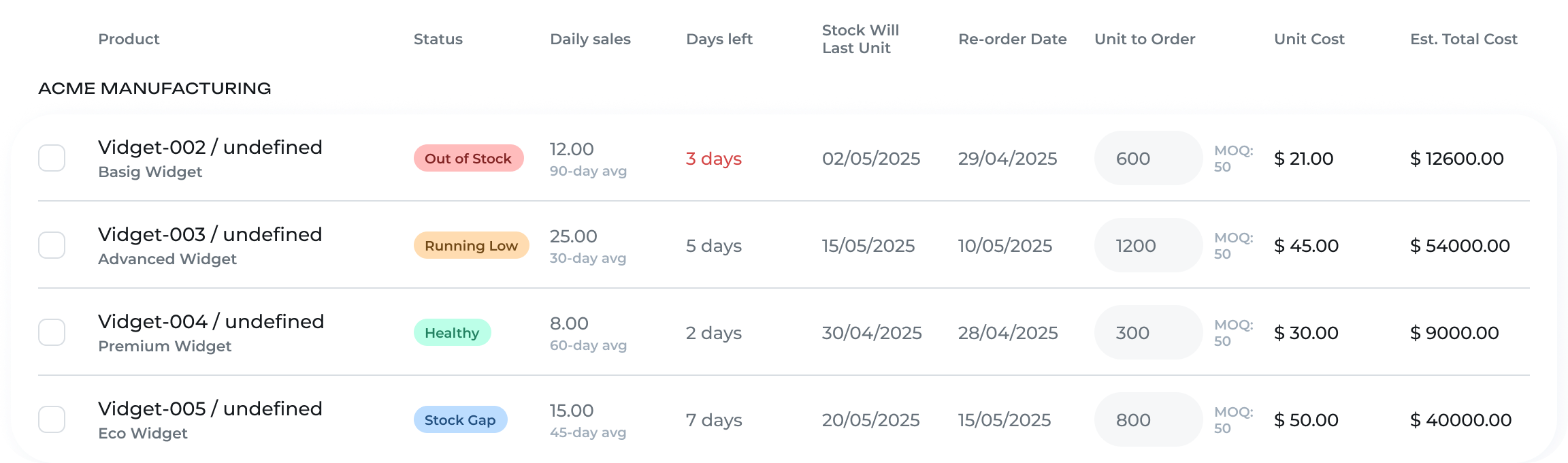Focus the 1200 units order input

click(1148, 245)
